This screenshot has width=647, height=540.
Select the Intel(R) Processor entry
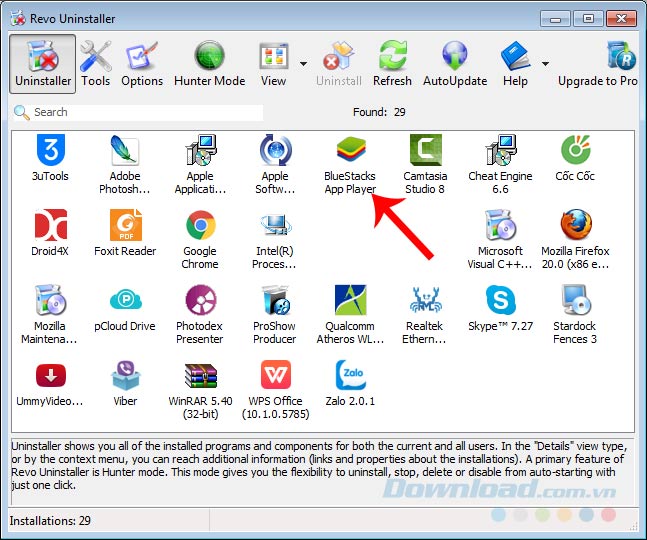[275, 239]
